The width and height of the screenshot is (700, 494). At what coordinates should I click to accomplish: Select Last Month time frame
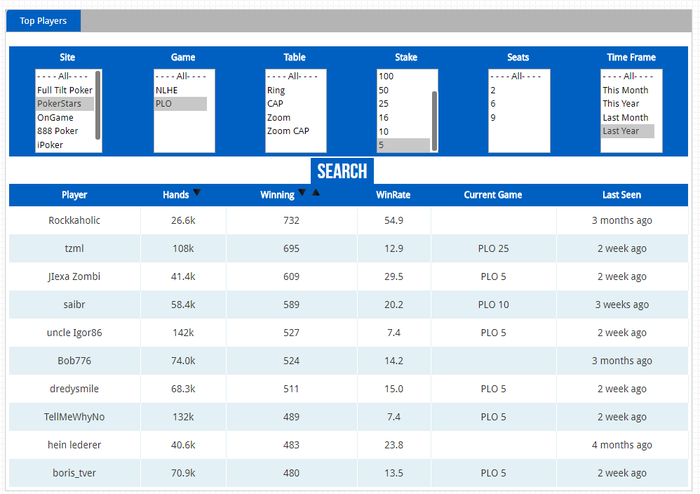click(628, 117)
